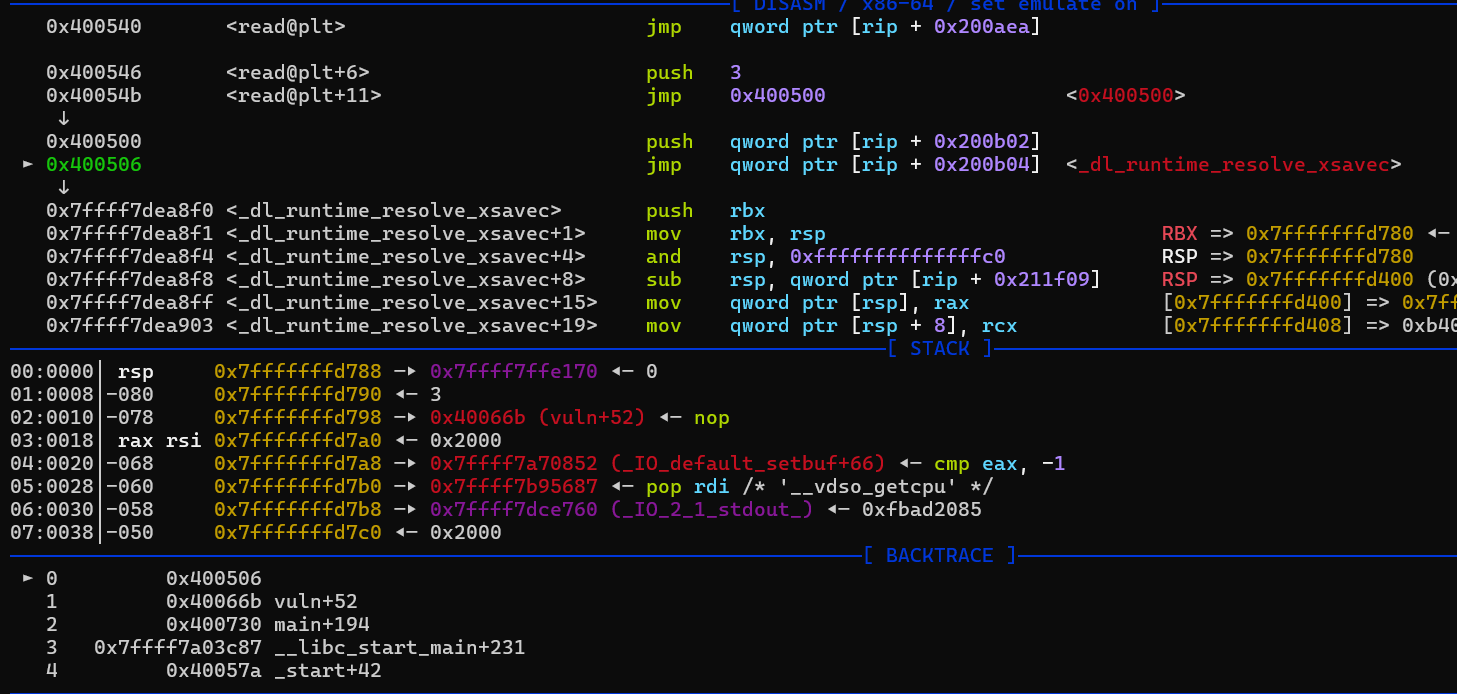Click the down arrow above _dl_runtime_resolve_xsavec push rbx
The image size is (1457, 694).
64,187
